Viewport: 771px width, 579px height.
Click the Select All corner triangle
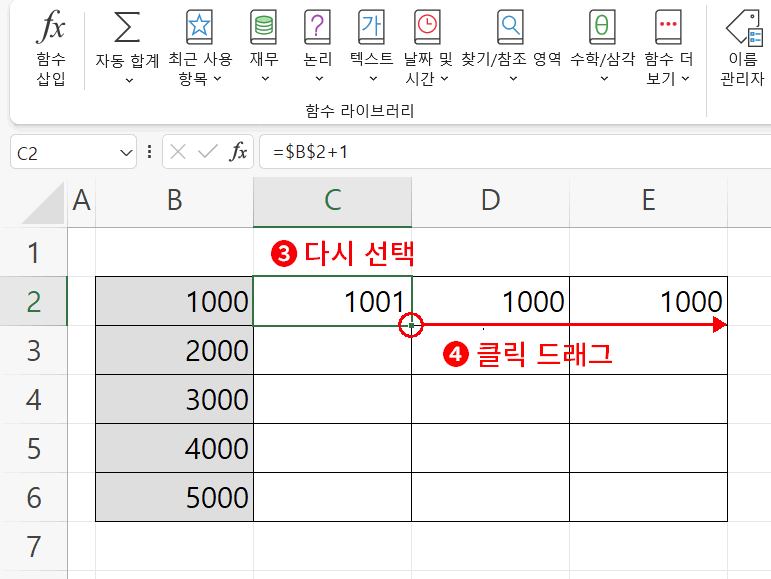[x=44, y=203]
